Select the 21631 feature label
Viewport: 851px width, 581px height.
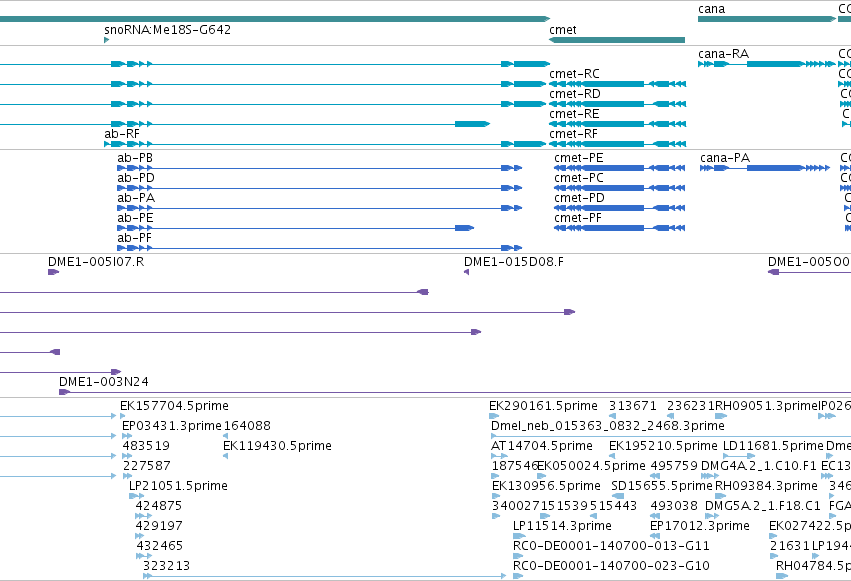[790, 545]
